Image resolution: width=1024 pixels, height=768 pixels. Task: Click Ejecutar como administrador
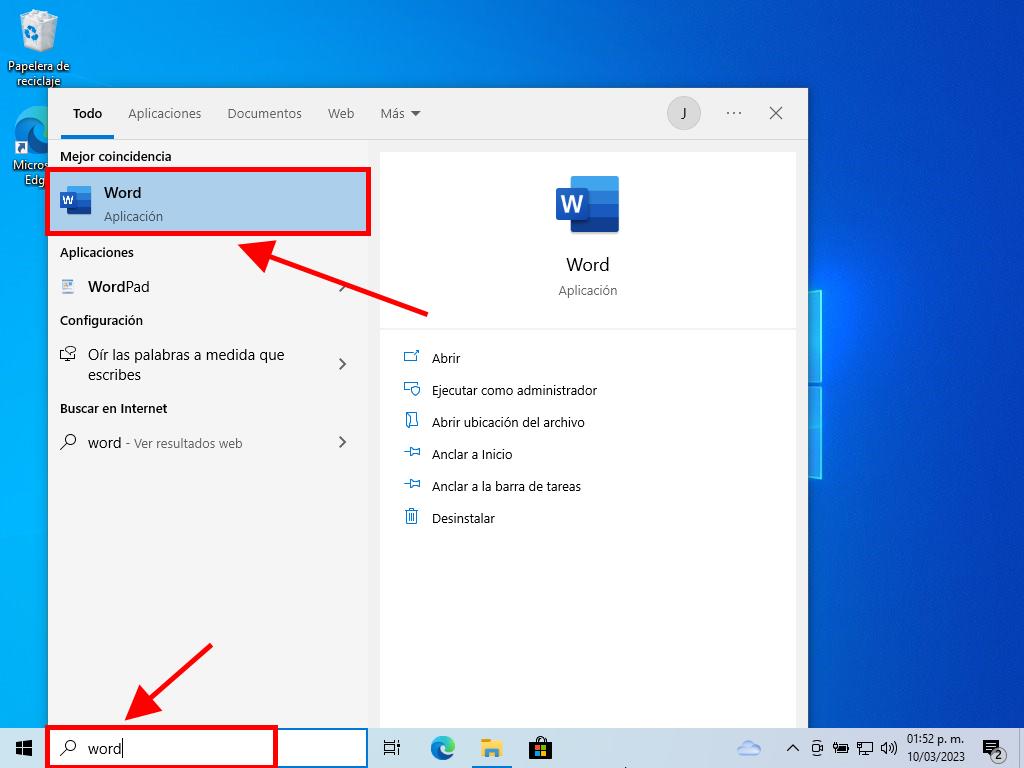[x=514, y=390]
